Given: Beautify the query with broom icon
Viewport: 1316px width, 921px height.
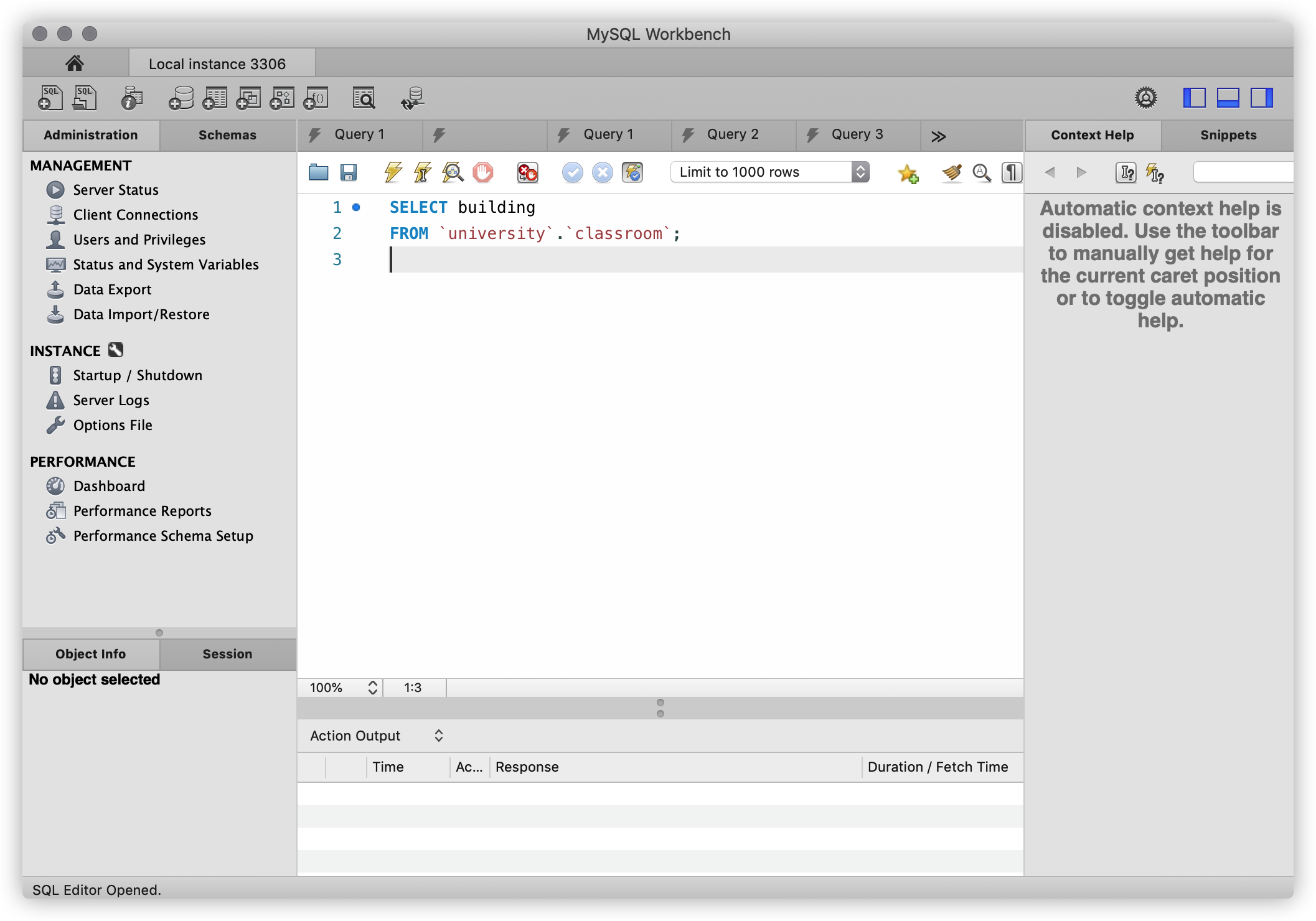Looking at the screenshot, I should point(951,172).
